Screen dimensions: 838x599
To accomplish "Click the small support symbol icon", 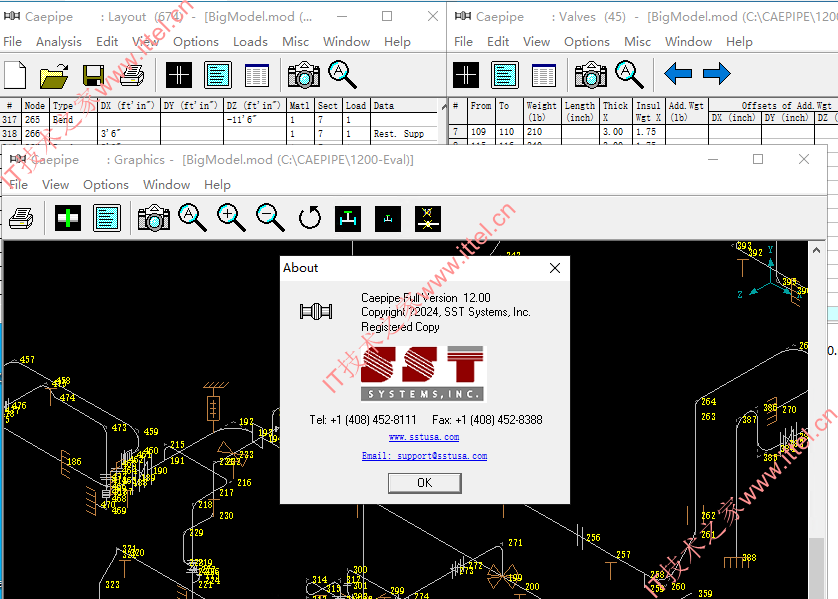I will [388, 219].
